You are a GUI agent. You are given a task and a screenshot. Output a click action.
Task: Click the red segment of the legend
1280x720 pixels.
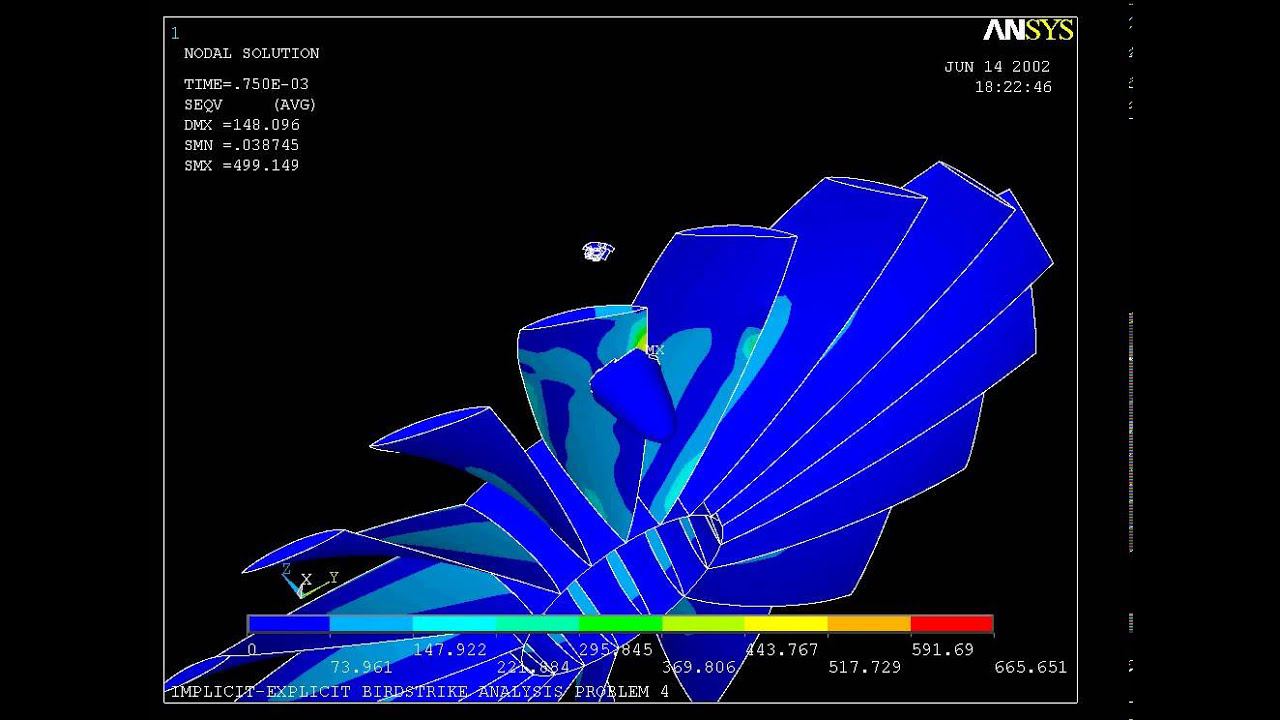pyautogui.click(x=951, y=624)
